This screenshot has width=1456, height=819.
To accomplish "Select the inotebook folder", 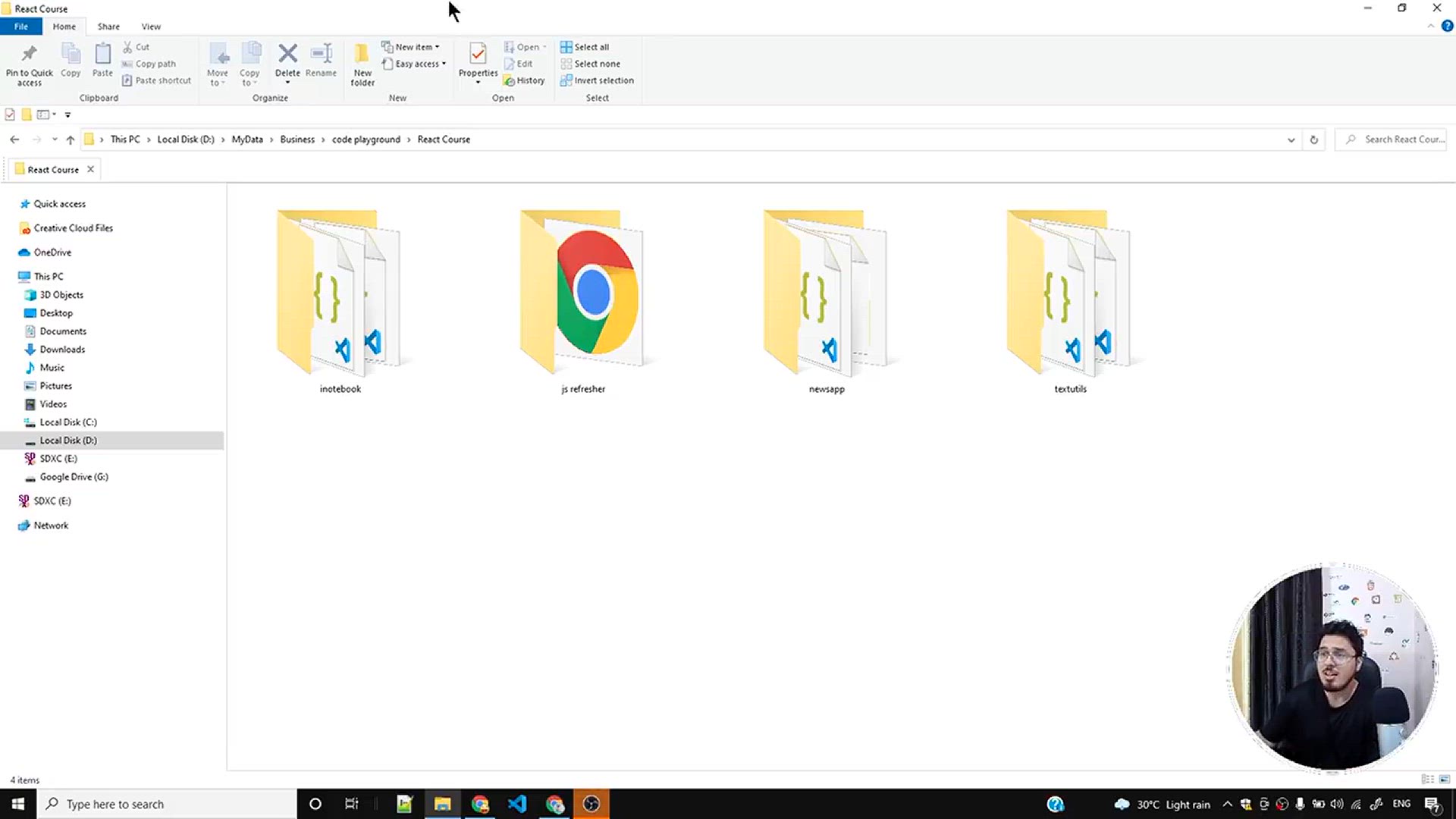I will click(340, 302).
